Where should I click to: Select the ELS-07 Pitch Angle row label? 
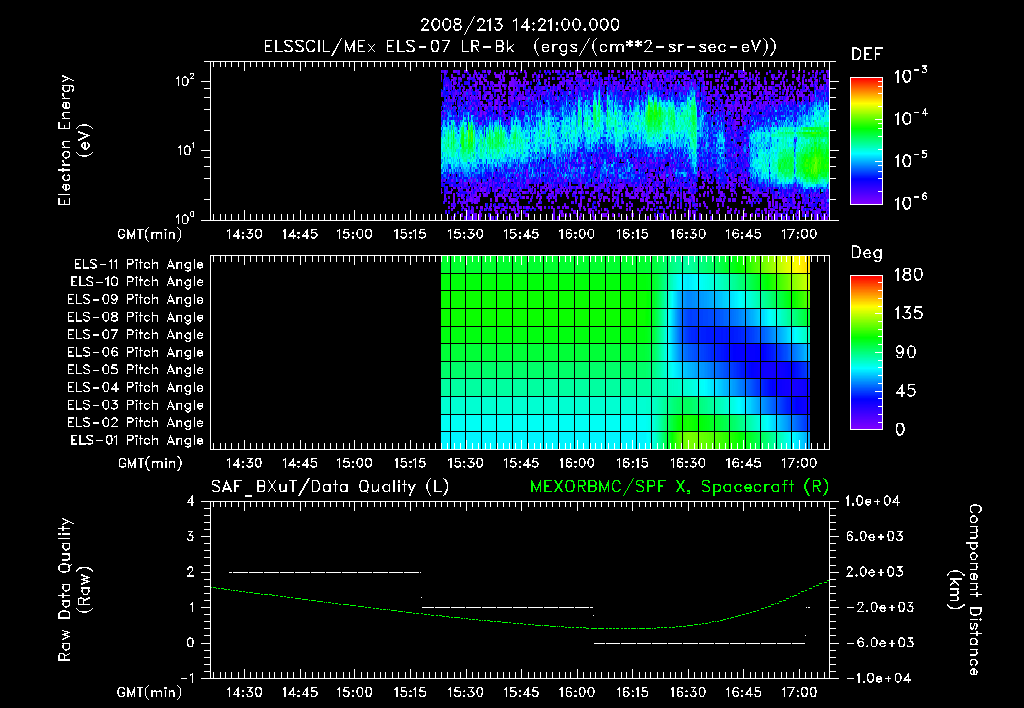(136, 335)
